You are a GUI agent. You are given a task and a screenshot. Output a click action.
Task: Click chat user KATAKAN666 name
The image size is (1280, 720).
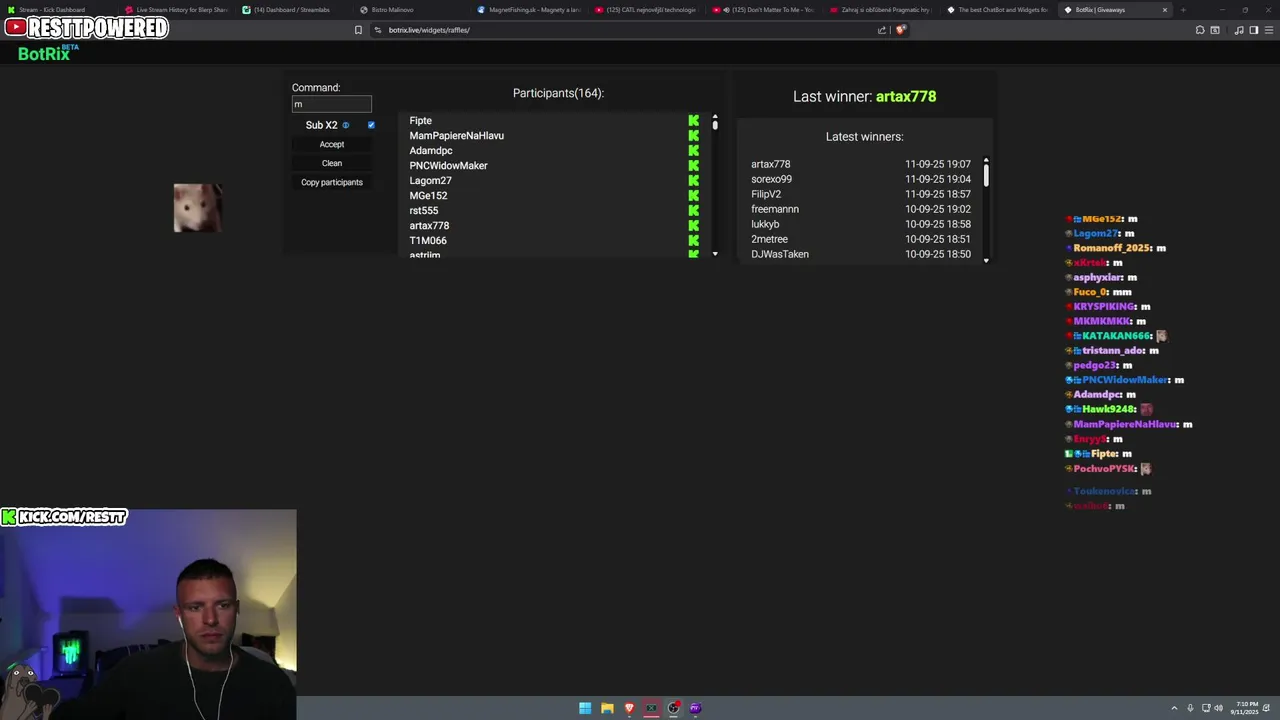tap(1116, 336)
